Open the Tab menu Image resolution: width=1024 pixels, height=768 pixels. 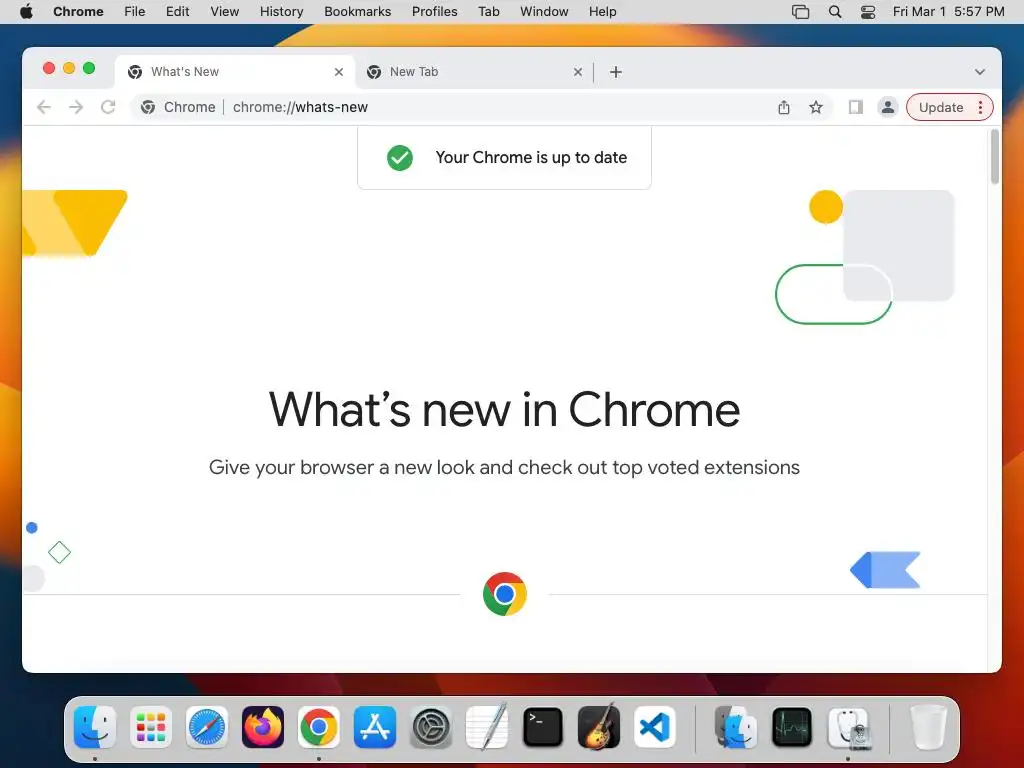(x=488, y=12)
